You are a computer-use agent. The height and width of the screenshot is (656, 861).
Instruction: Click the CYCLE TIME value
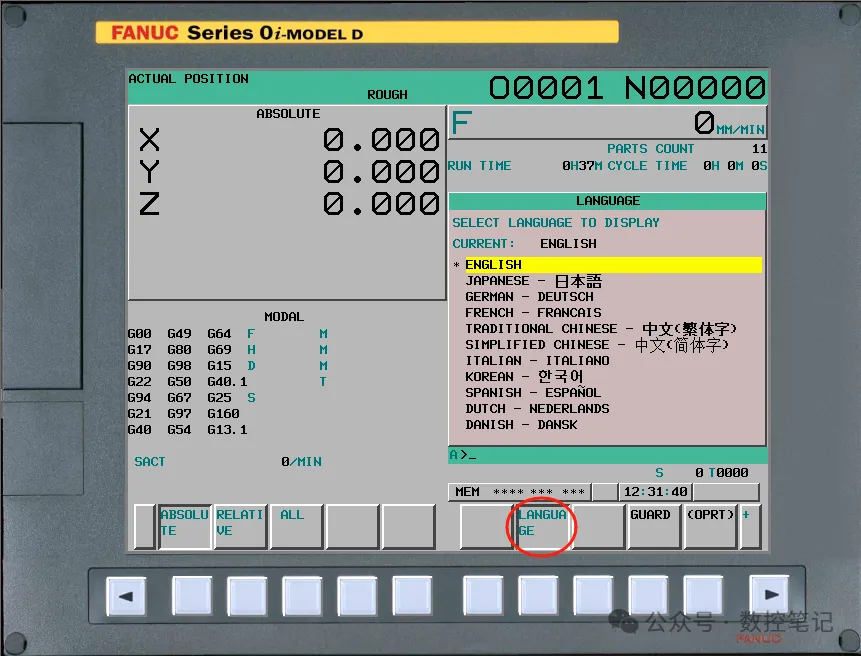(x=735, y=165)
